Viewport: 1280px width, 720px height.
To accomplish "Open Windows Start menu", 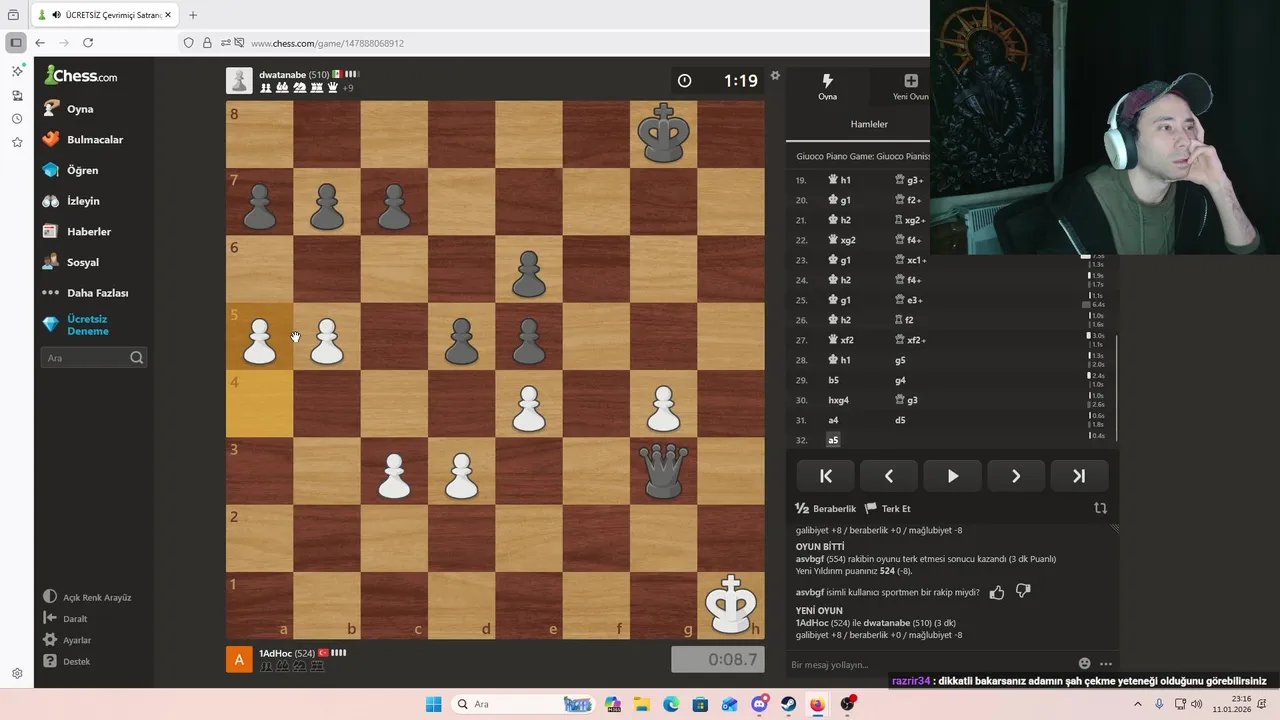I will [x=433, y=704].
